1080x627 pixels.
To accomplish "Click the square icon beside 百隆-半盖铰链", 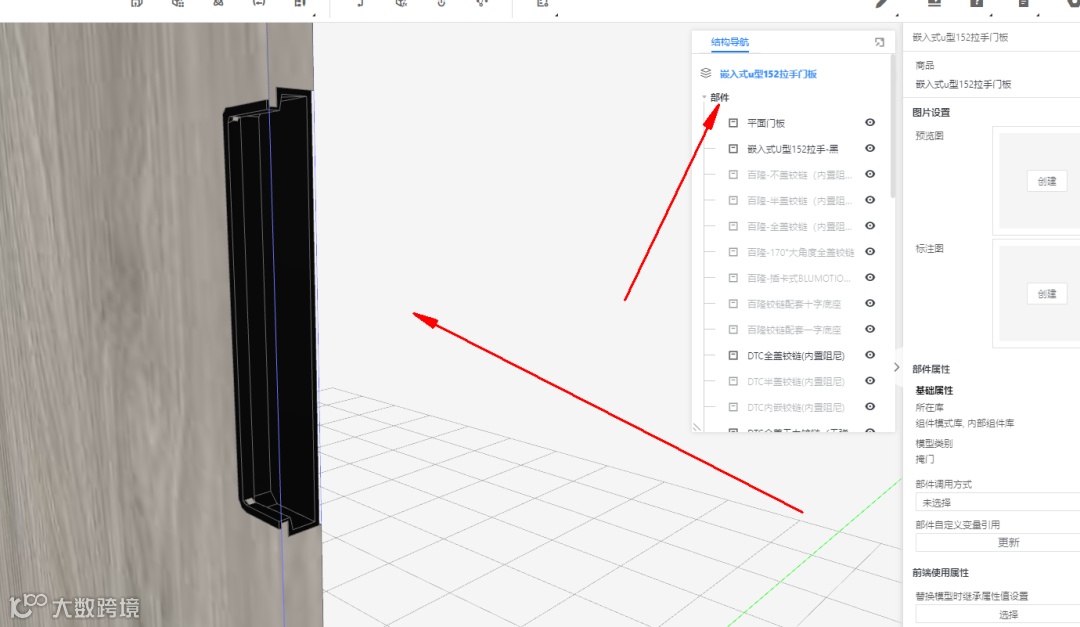I will pyautogui.click(x=733, y=200).
